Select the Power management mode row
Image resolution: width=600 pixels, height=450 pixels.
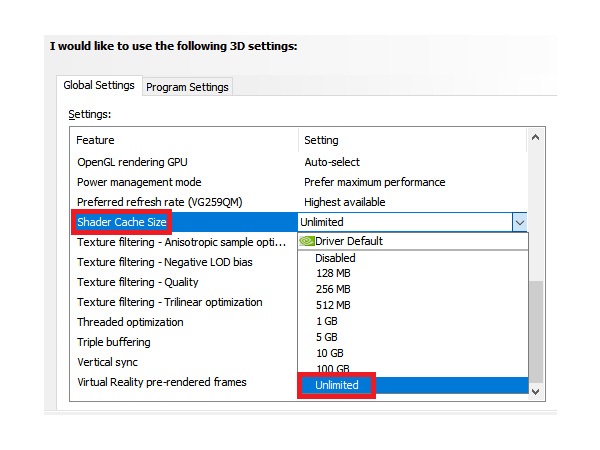point(139,182)
